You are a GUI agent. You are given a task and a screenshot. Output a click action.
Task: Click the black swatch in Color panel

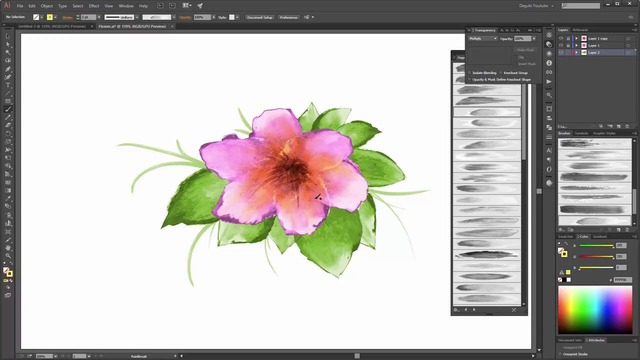(x=564, y=280)
